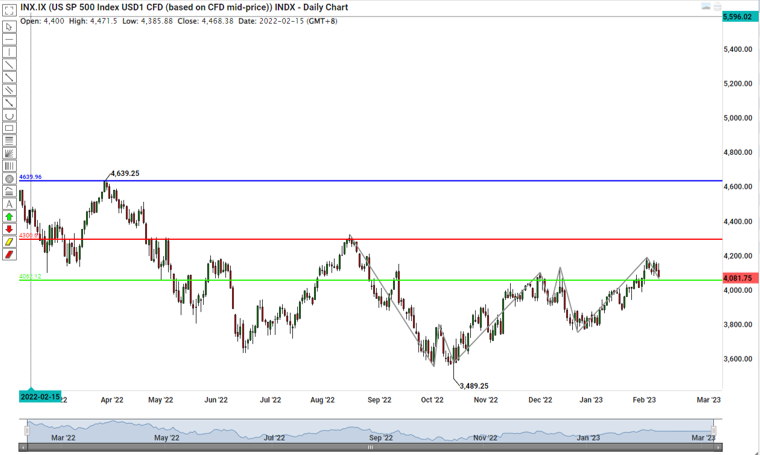Select the text label 'A' tool
Viewport: 760px width, 455px height.
point(9,204)
